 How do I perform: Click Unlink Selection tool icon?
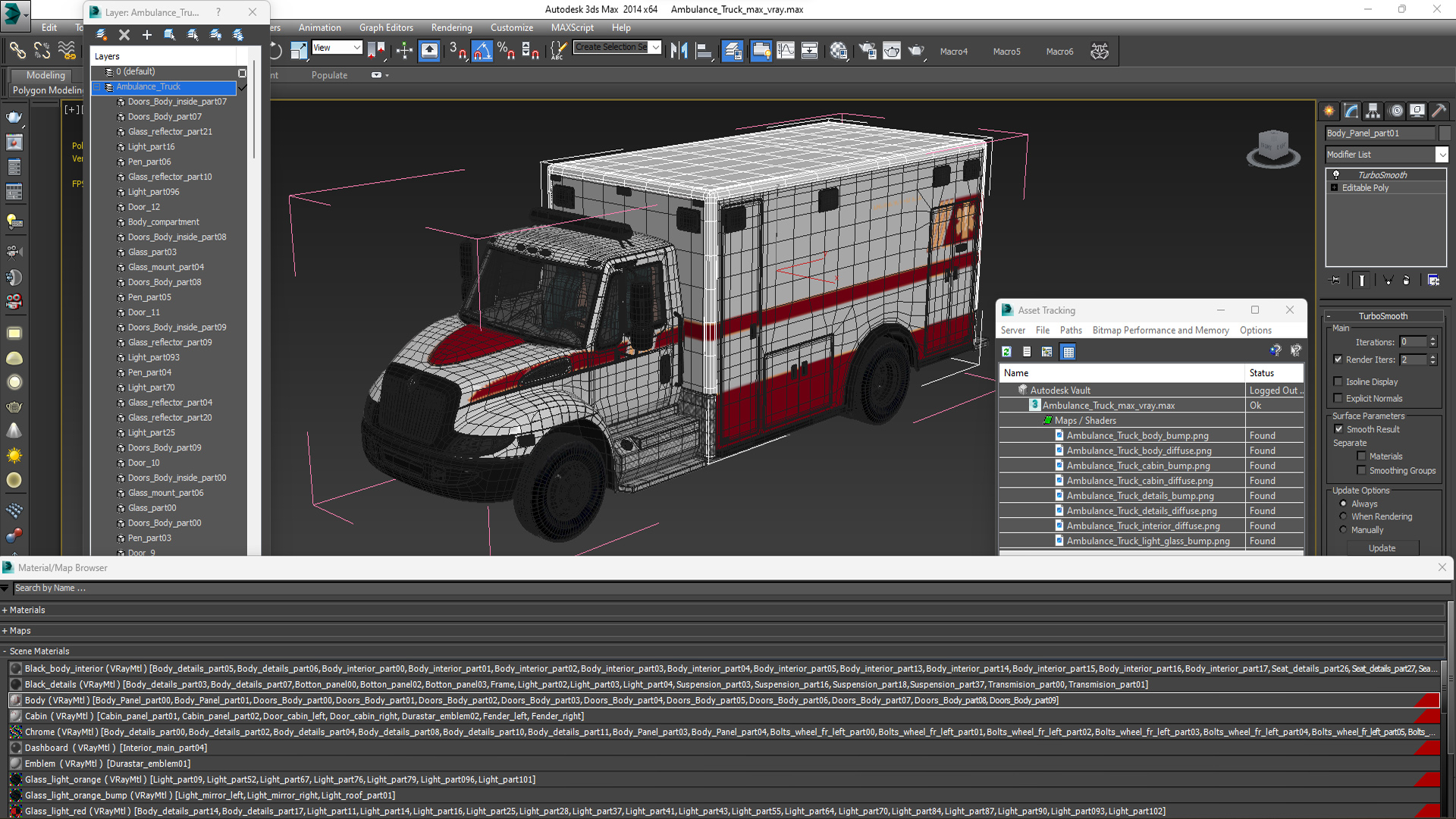click(x=42, y=51)
